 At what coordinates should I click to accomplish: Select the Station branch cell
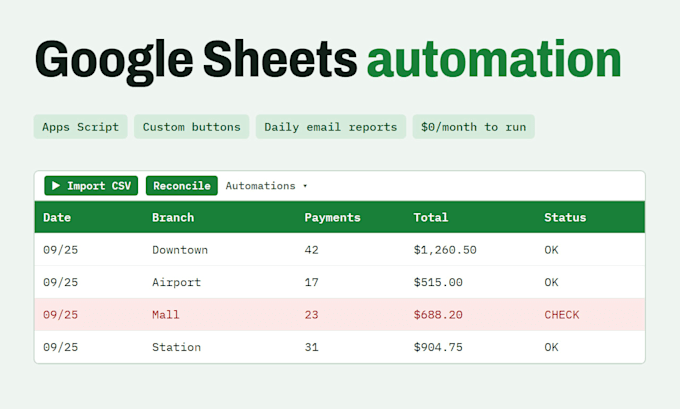(x=177, y=347)
